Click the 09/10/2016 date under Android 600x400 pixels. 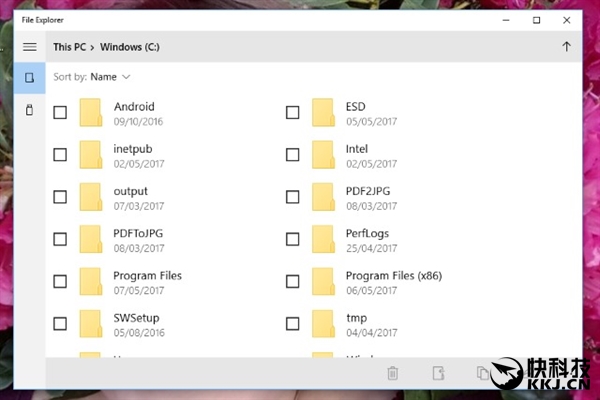pyautogui.click(x=138, y=122)
